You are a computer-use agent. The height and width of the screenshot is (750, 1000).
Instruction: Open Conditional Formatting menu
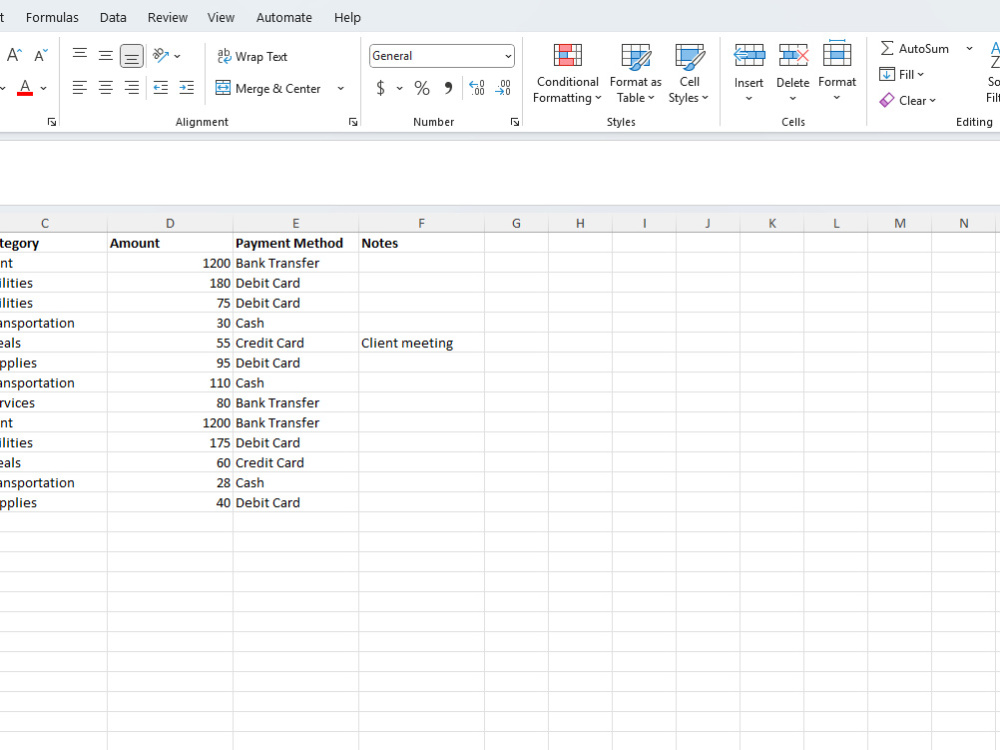[x=567, y=73]
